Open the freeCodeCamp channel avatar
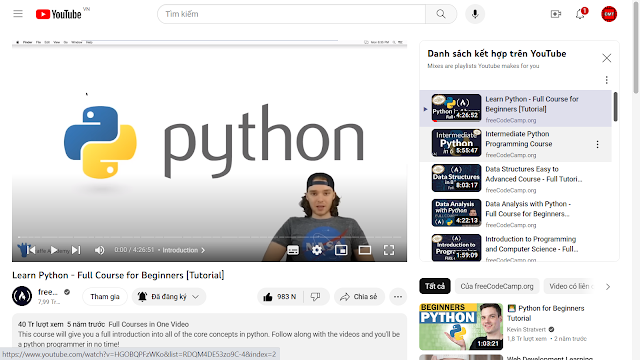The height and width of the screenshot is (360, 640). tap(22, 296)
